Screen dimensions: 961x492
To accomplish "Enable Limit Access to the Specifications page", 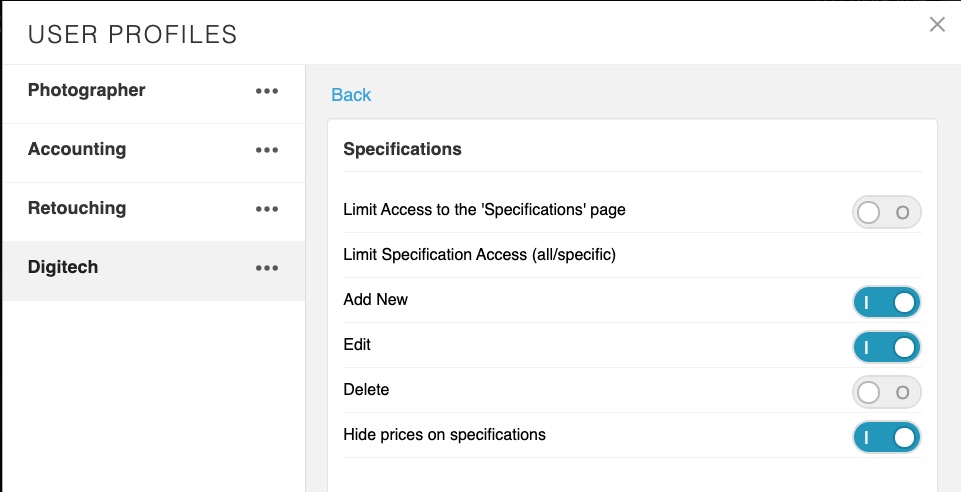I will tap(886, 212).
